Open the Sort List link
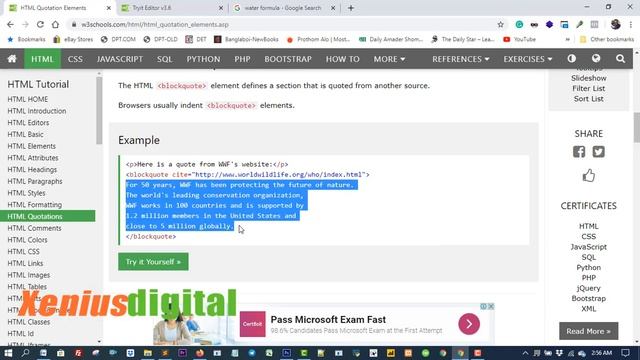 tap(589, 99)
